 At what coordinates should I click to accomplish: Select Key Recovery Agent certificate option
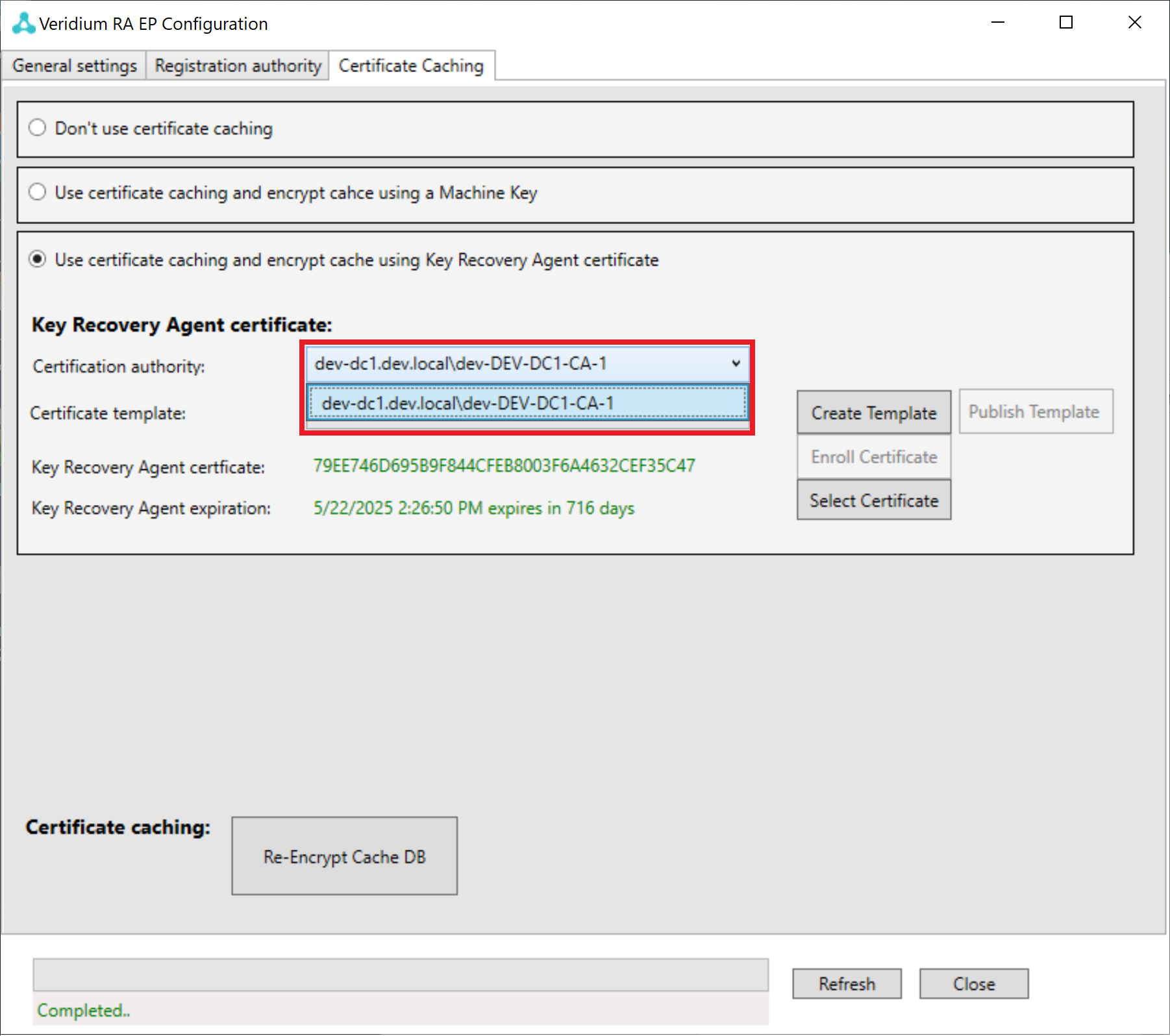click(38, 260)
